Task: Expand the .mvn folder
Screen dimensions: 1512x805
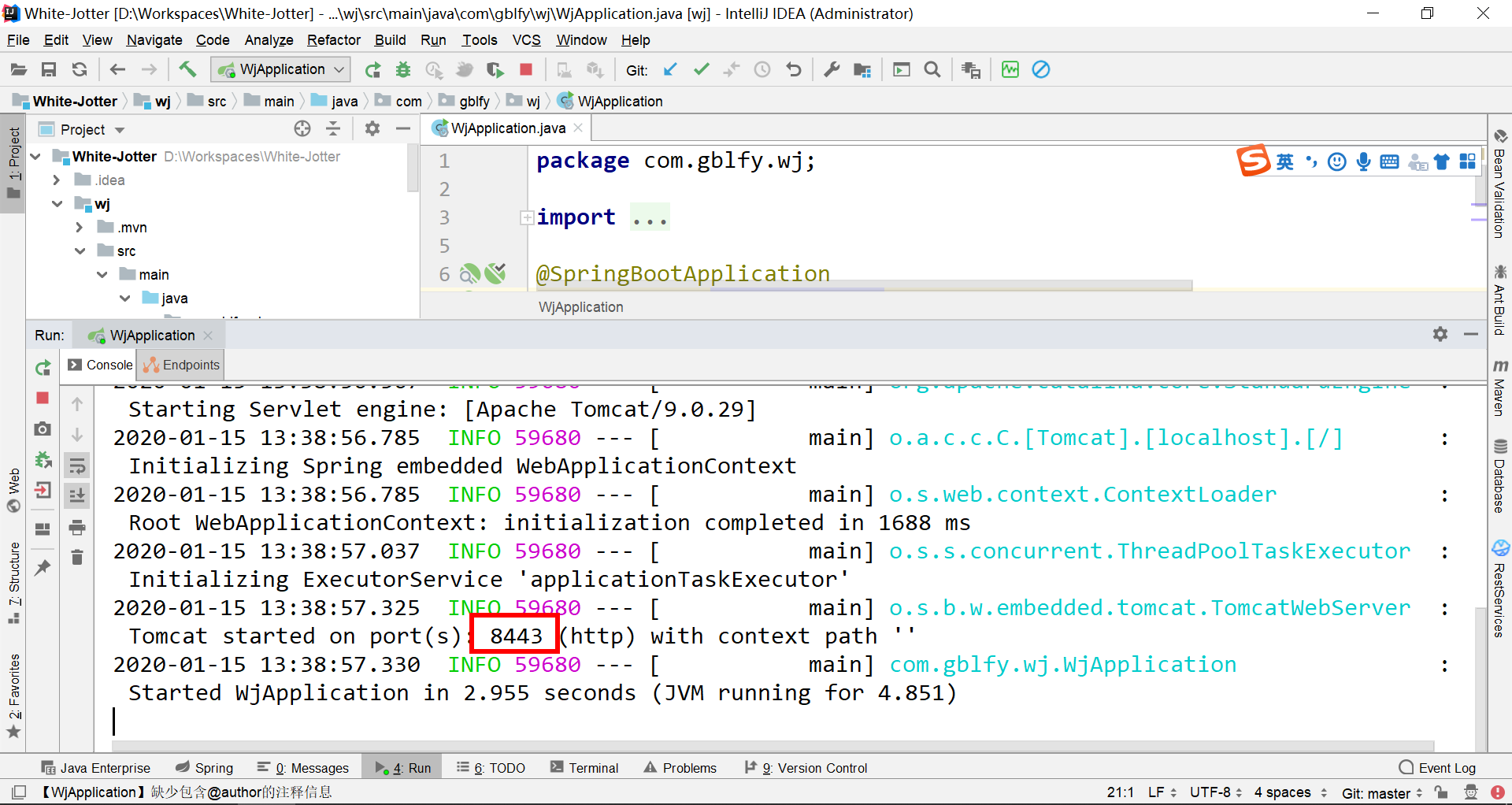Action: click(x=79, y=228)
